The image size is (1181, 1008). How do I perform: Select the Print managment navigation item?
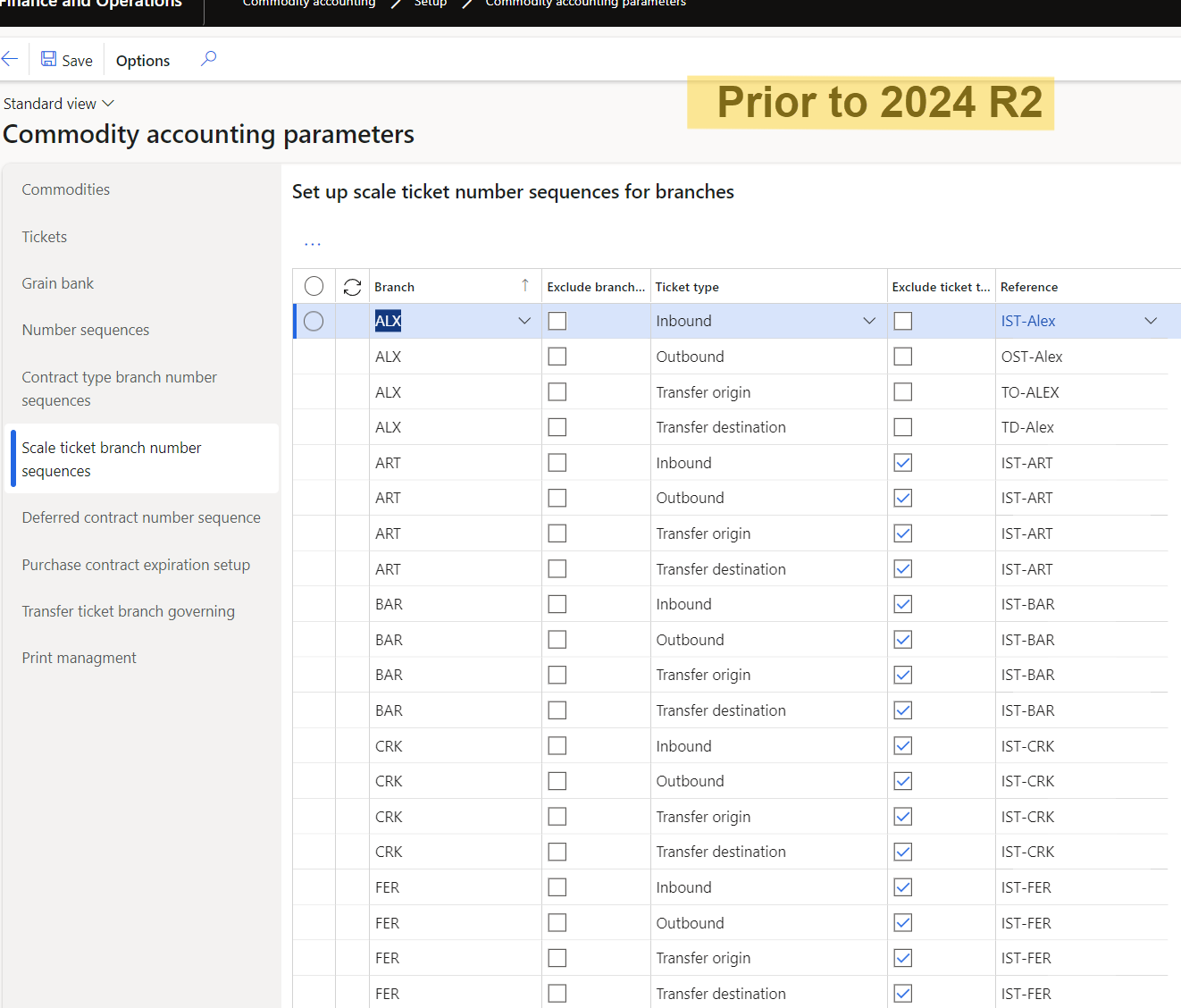click(x=79, y=658)
